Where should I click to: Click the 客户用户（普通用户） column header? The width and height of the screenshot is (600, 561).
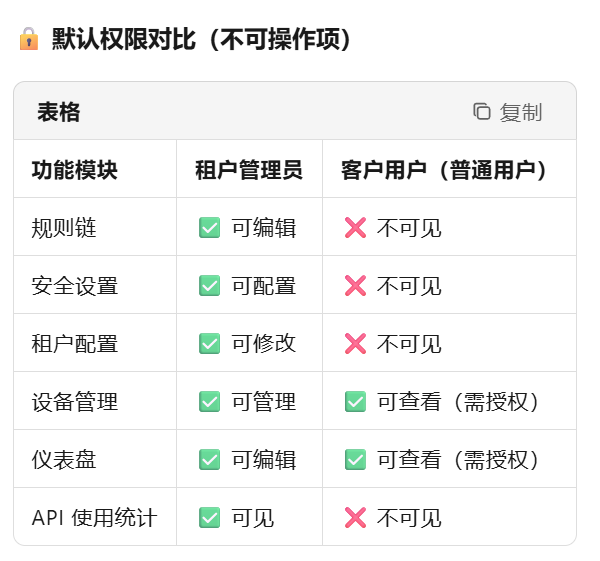443,170
